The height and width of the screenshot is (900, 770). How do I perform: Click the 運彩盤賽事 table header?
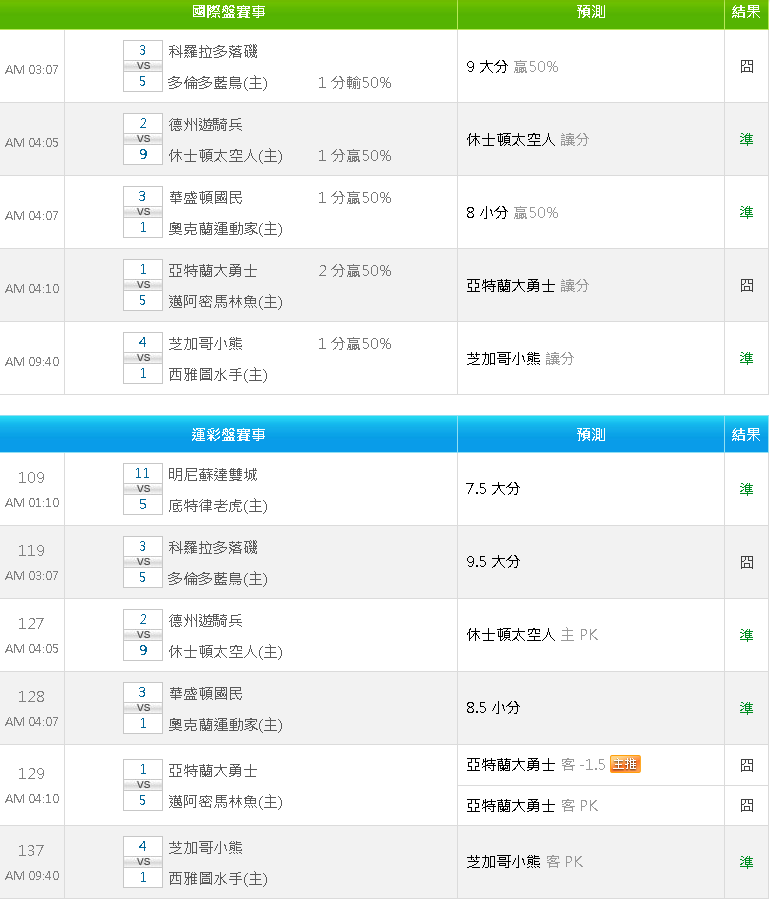pyautogui.click(x=228, y=435)
